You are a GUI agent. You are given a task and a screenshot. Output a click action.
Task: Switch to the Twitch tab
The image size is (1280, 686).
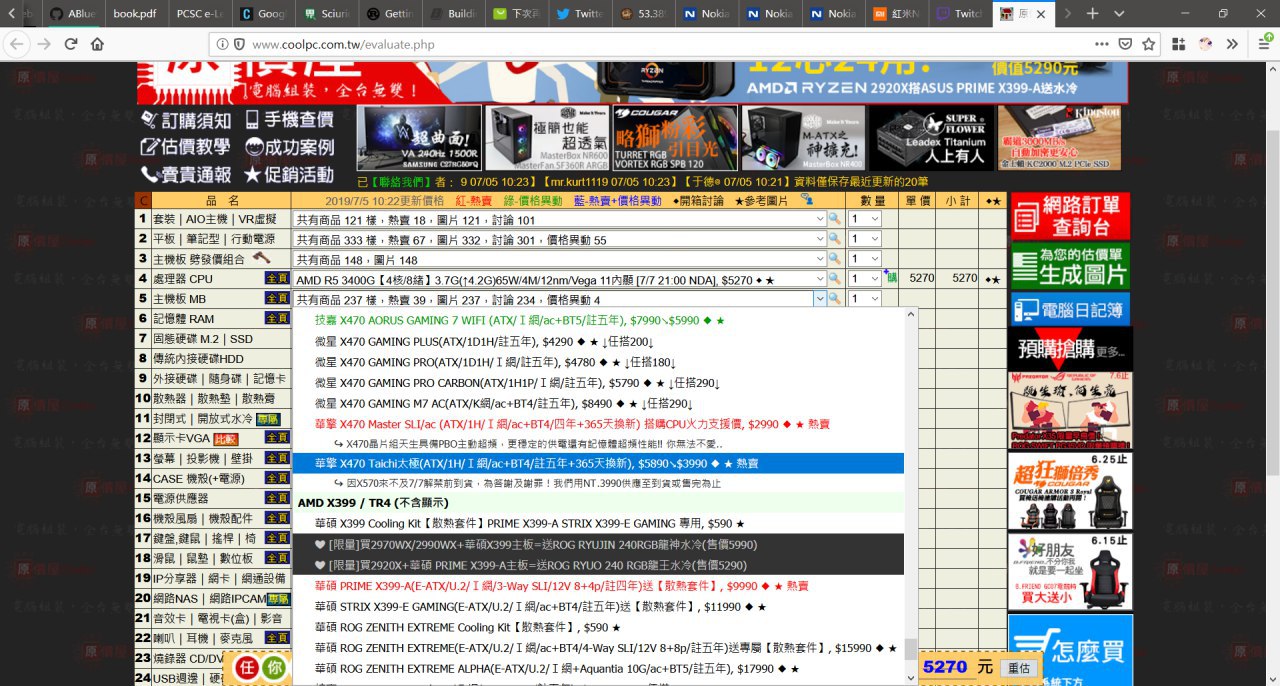tap(959, 14)
